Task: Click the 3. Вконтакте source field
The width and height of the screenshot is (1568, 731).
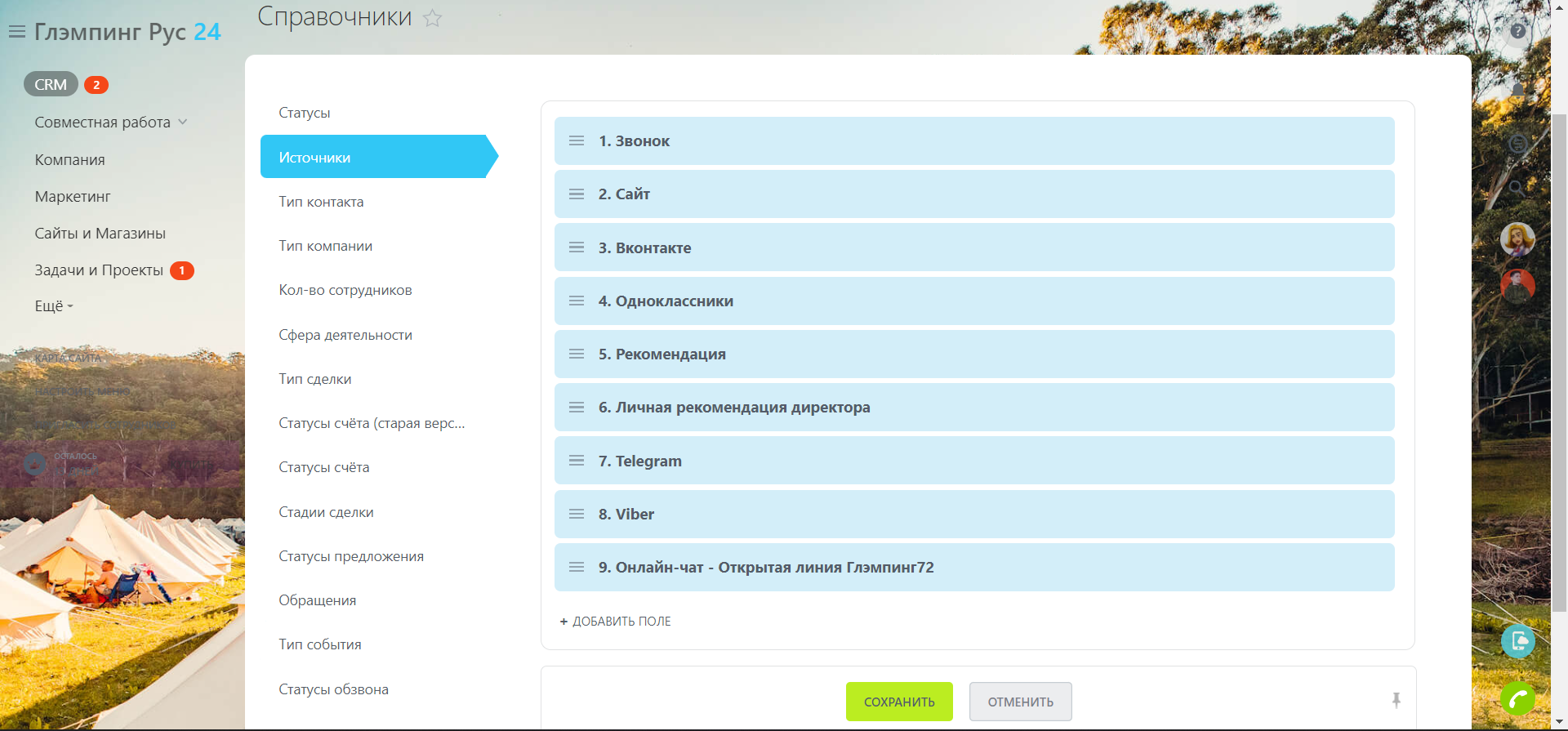Action: (974, 247)
